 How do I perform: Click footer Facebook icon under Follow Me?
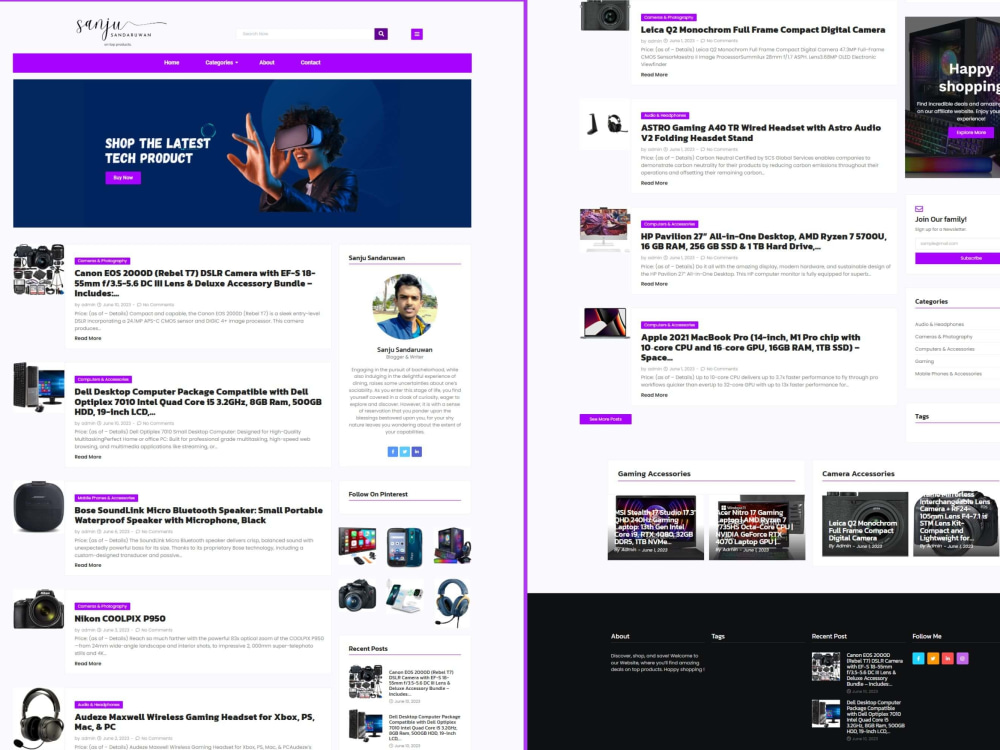(x=918, y=658)
